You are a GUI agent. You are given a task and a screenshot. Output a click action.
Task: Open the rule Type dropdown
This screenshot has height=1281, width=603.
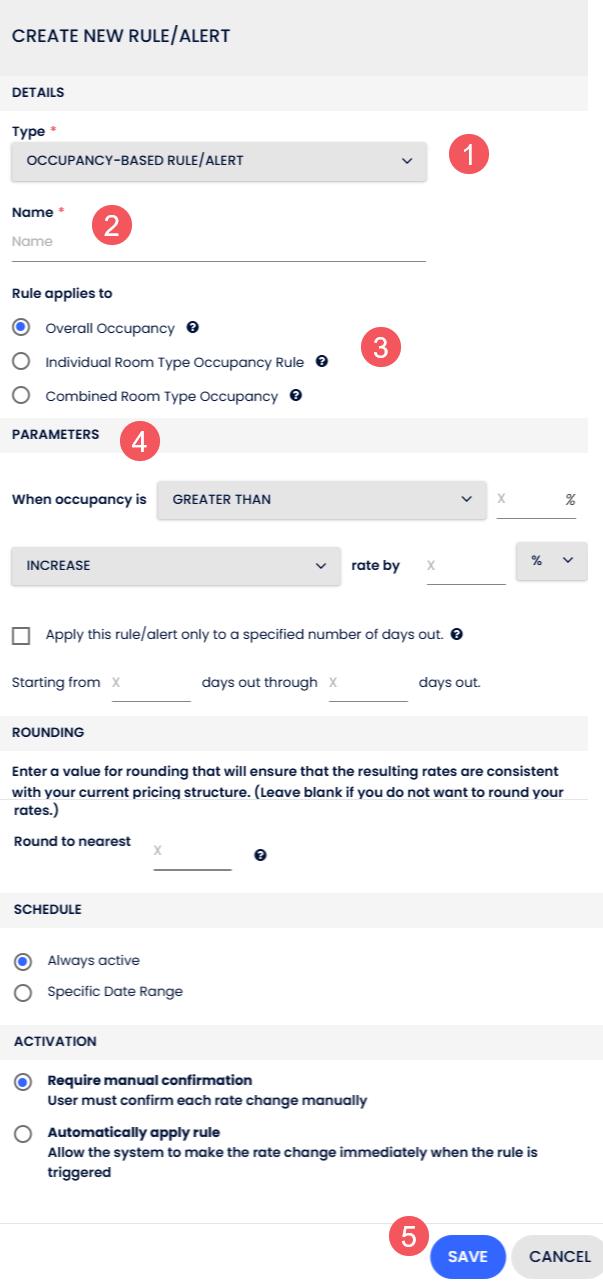[x=219, y=161]
